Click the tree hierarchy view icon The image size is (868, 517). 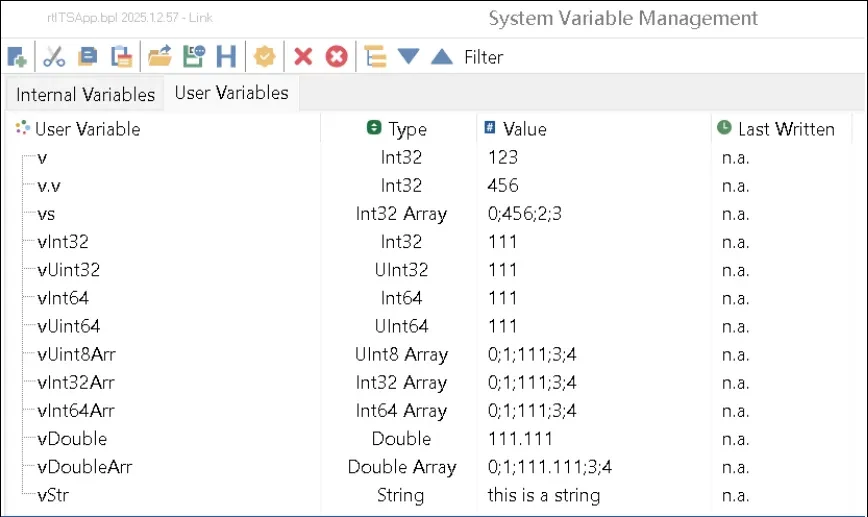[x=375, y=57]
